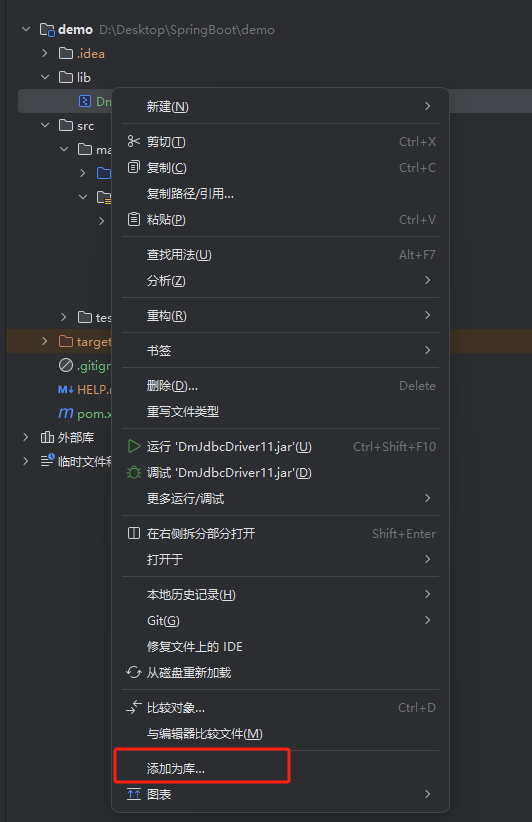Open 更多运行/调试 submenu
This screenshot has width=532, height=822.
click(x=280, y=498)
